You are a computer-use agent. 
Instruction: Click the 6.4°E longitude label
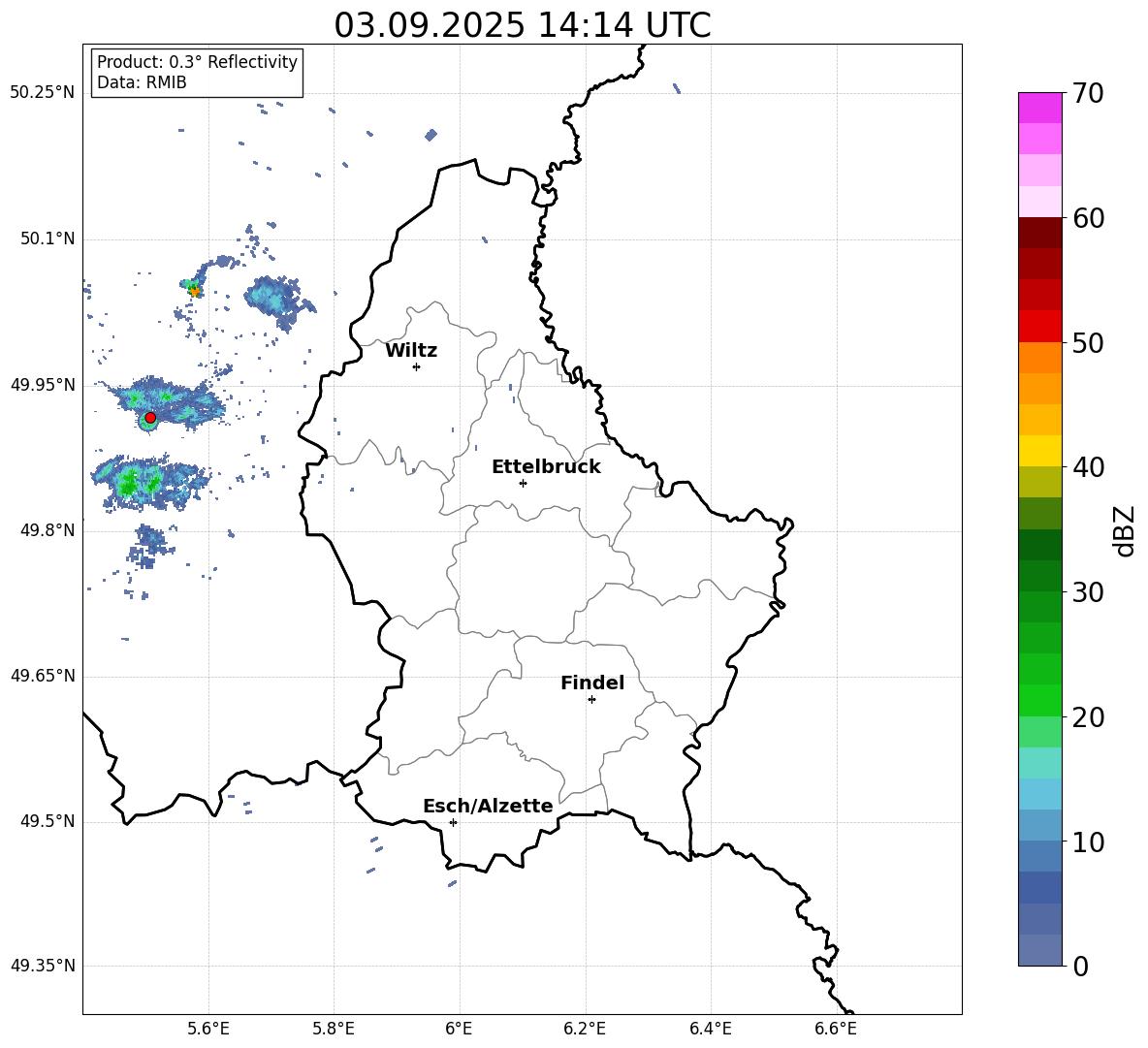tap(710, 1029)
